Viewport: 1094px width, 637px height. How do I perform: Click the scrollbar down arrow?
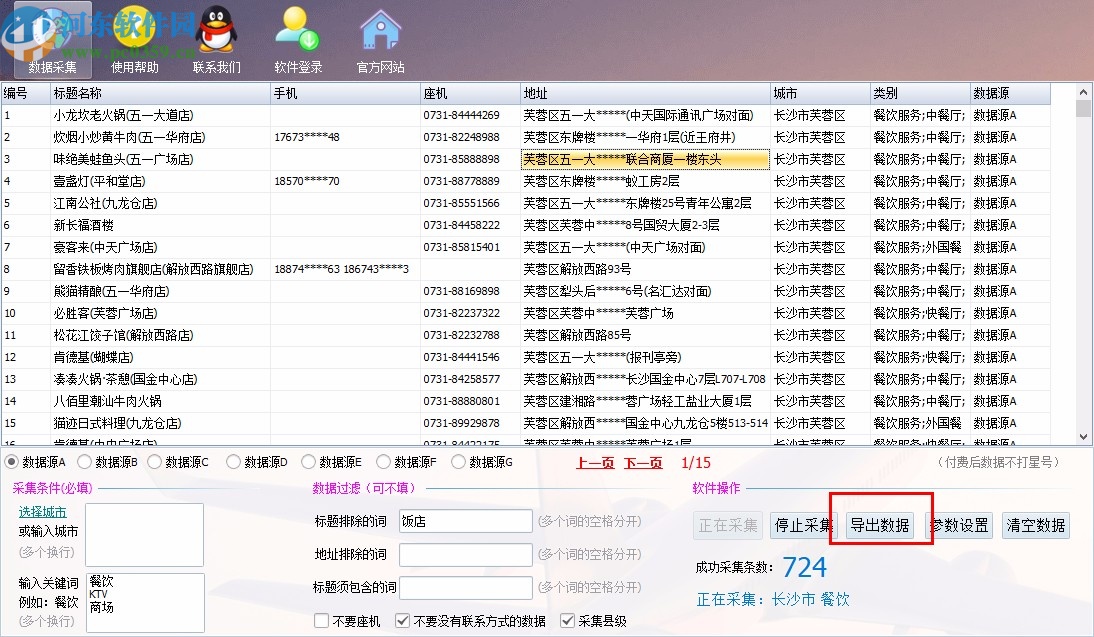[x=1083, y=436]
